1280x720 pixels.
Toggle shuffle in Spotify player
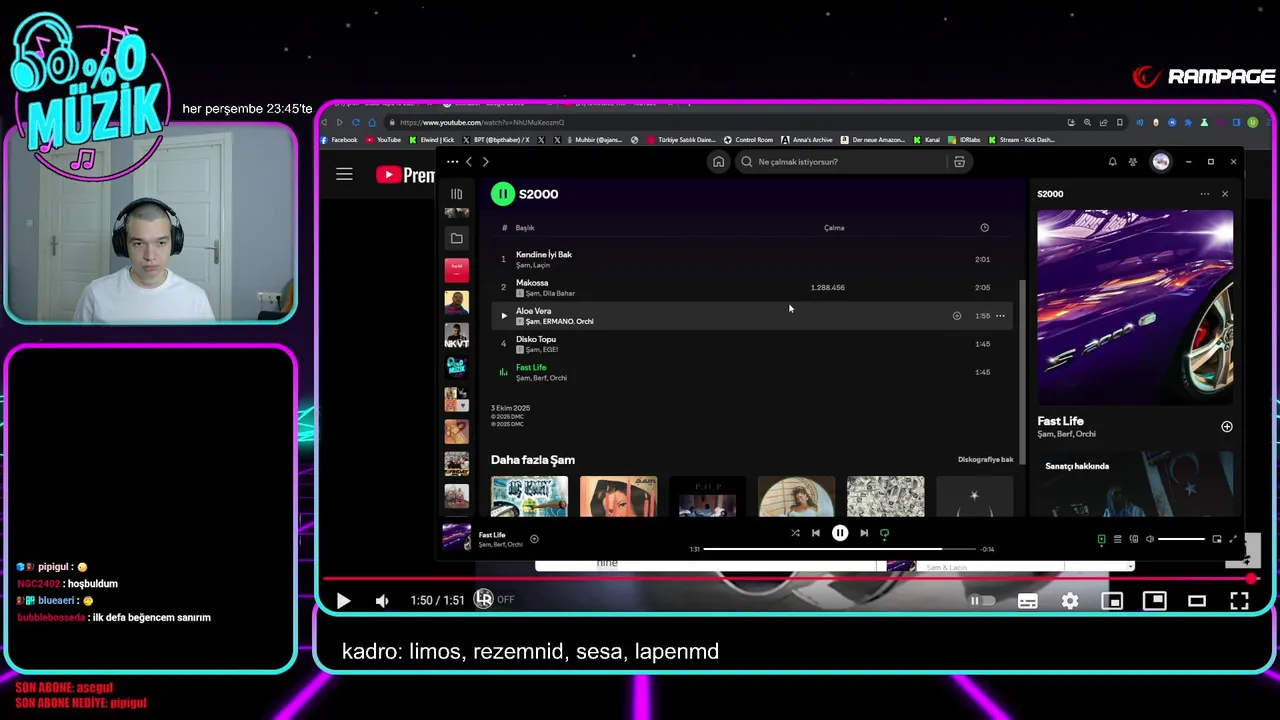pyautogui.click(x=795, y=533)
